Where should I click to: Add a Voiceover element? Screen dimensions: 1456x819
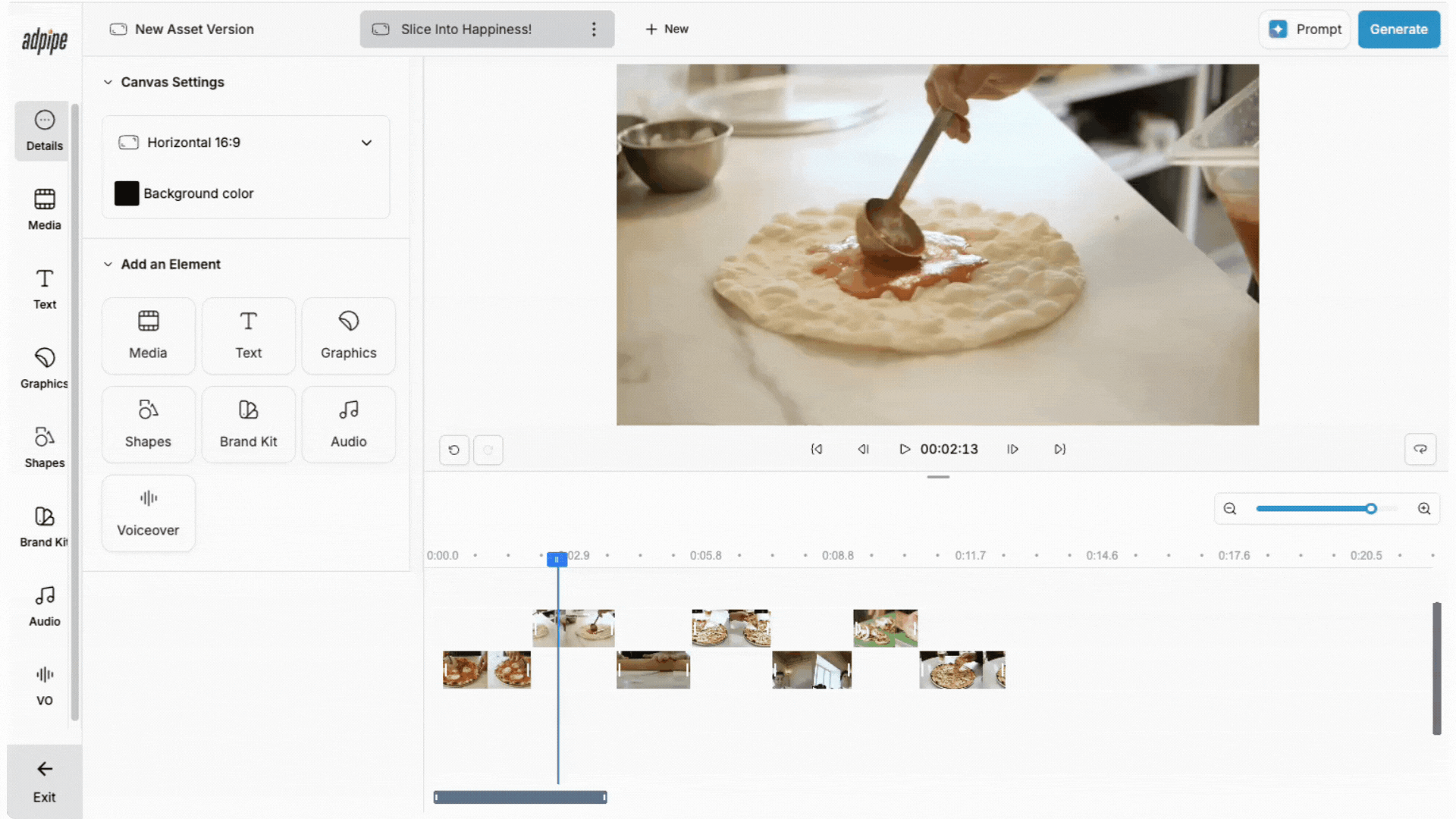148,513
